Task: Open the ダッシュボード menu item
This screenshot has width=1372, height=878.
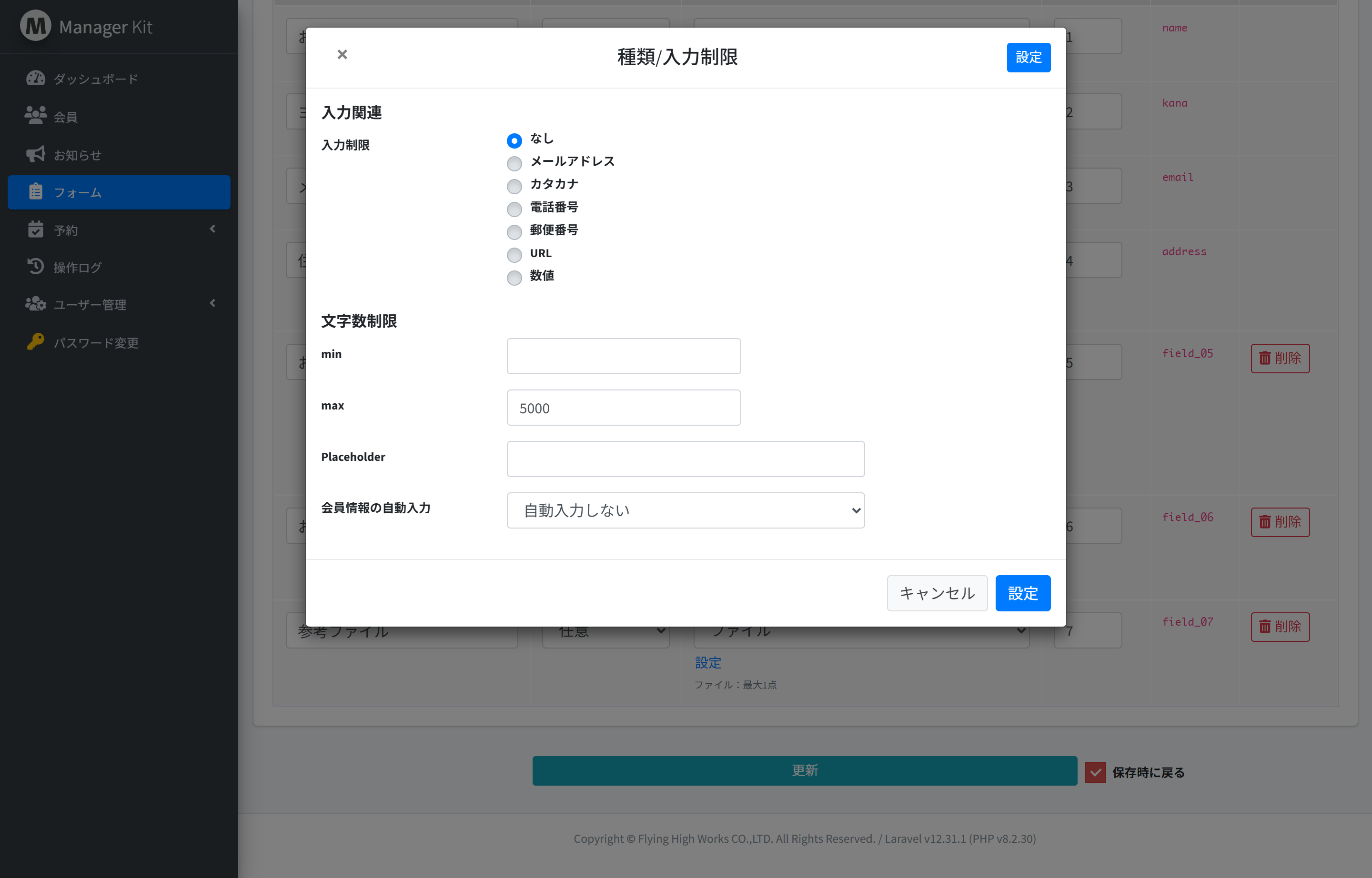Action: 119,79
